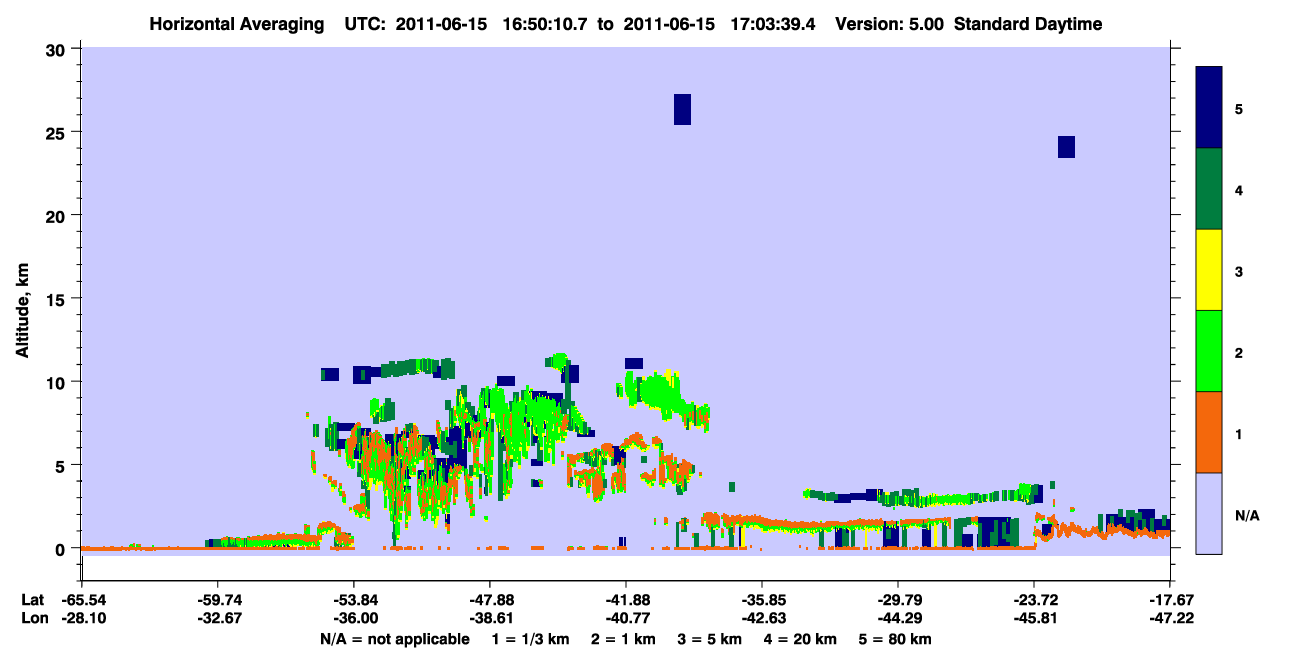Click the isolated dark blue block near 26 km
1300x667 pixels.
point(682,109)
